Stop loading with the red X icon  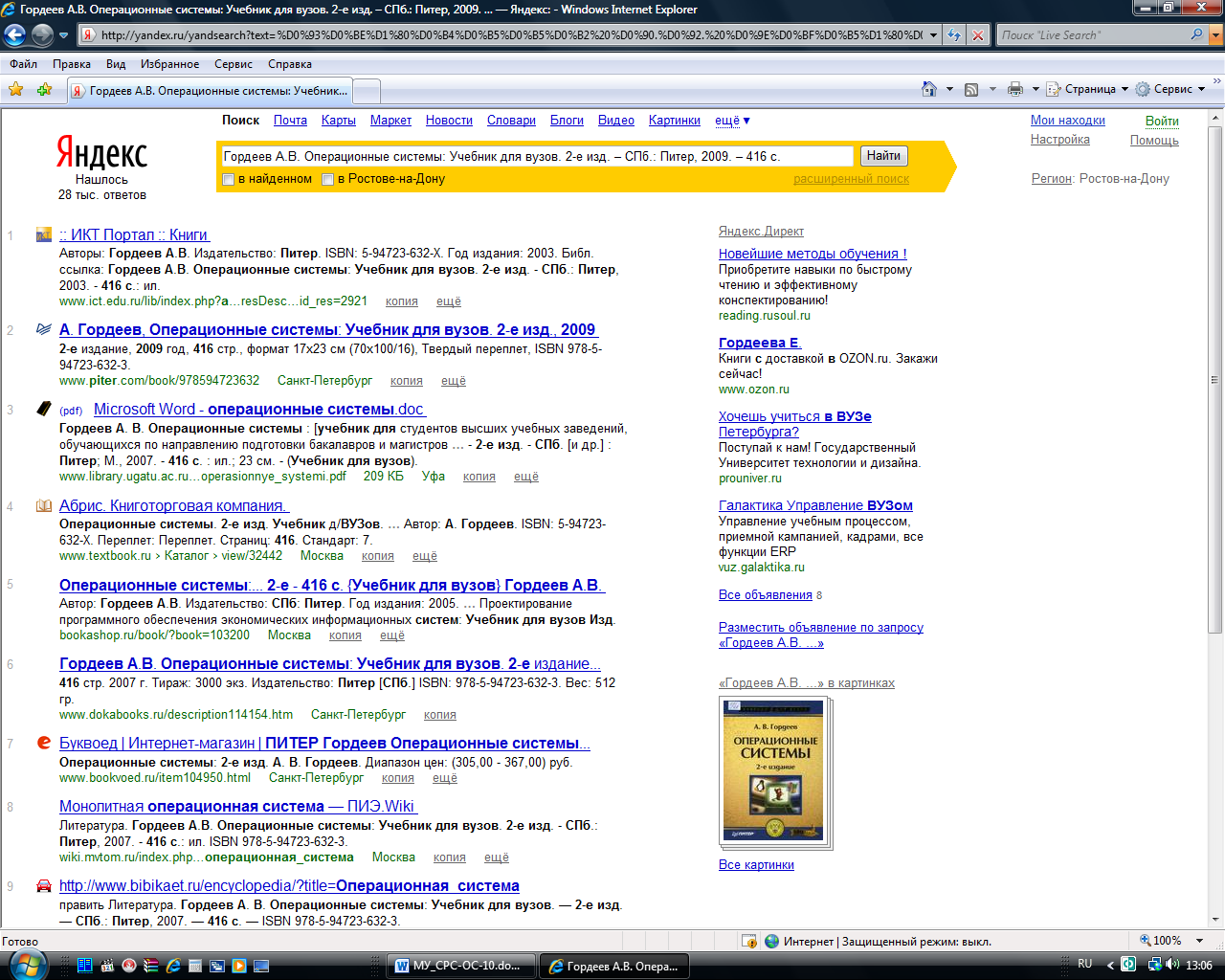977,35
